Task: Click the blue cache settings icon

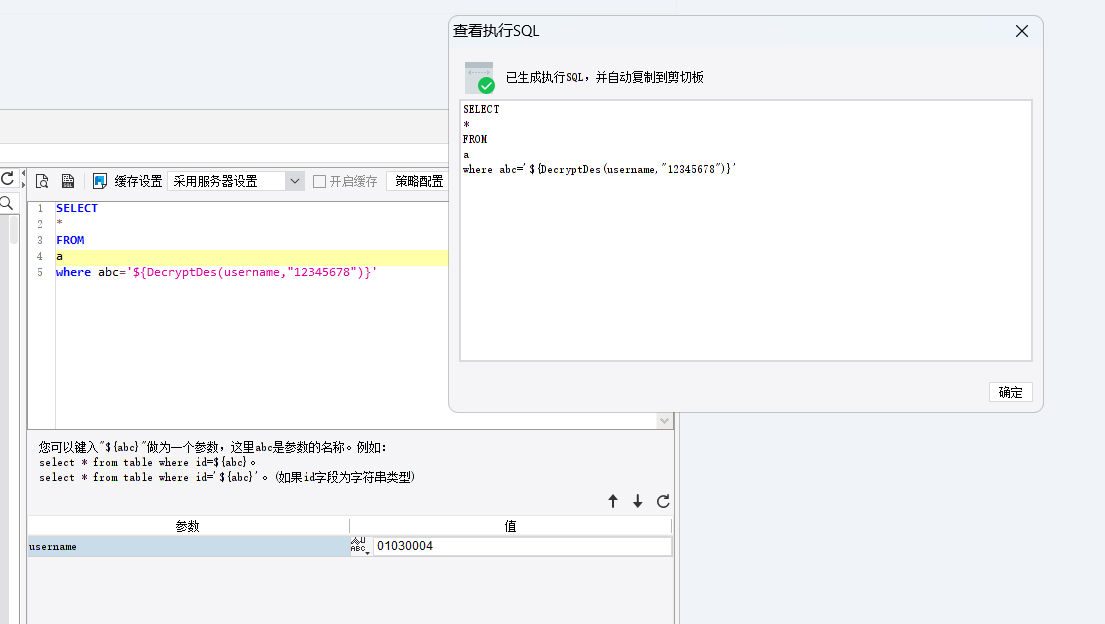Action: click(x=100, y=181)
